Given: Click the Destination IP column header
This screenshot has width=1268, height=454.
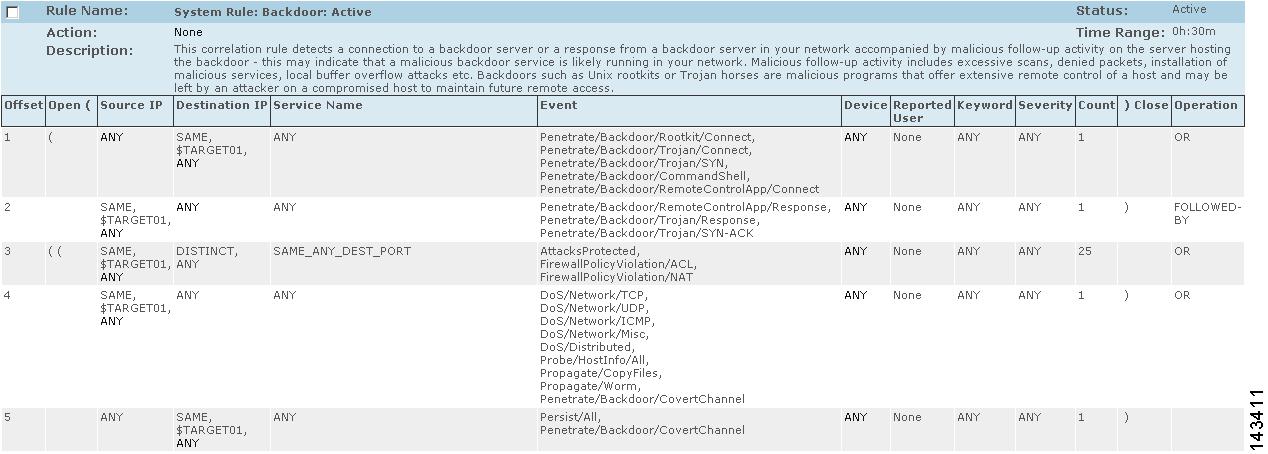Looking at the screenshot, I should (x=221, y=105).
